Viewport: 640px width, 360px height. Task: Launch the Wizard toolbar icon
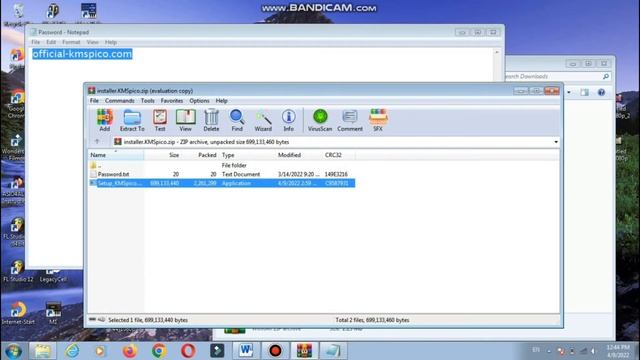pos(263,120)
